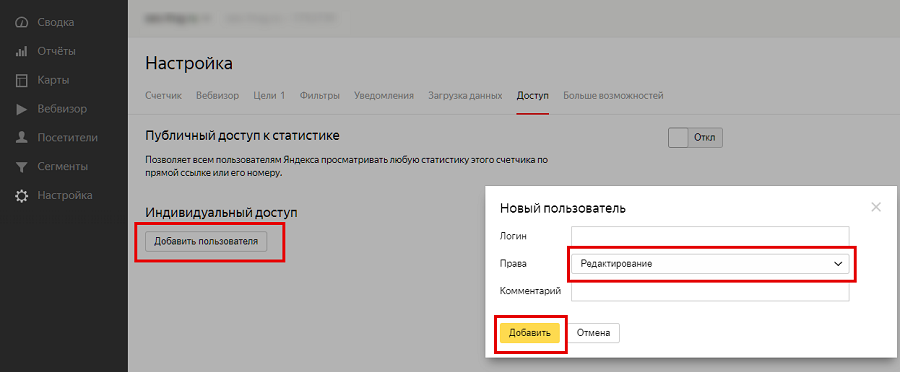This screenshot has height=372, width=900.
Task: Click the Добавить пользователя button
Action: [x=206, y=242]
